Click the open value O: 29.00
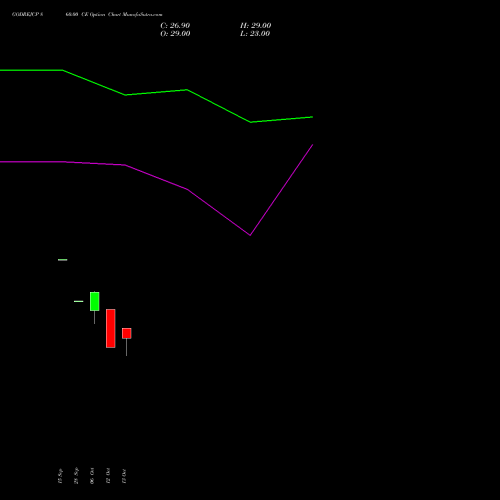The width and height of the screenshot is (500, 500). click(175, 33)
